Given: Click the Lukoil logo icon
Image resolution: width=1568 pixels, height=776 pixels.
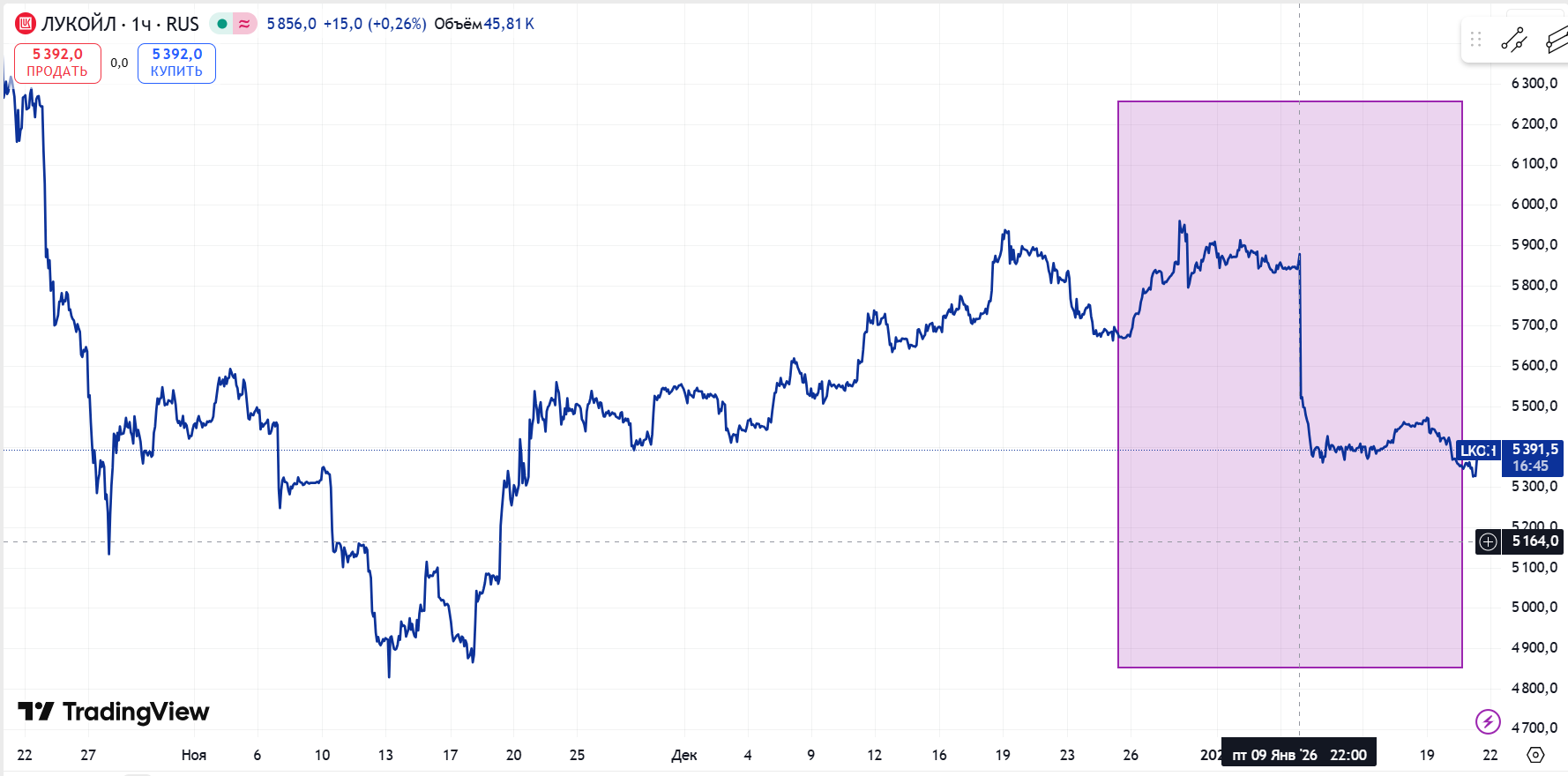Looking at the screenshot, I should [x=26, y=24].
